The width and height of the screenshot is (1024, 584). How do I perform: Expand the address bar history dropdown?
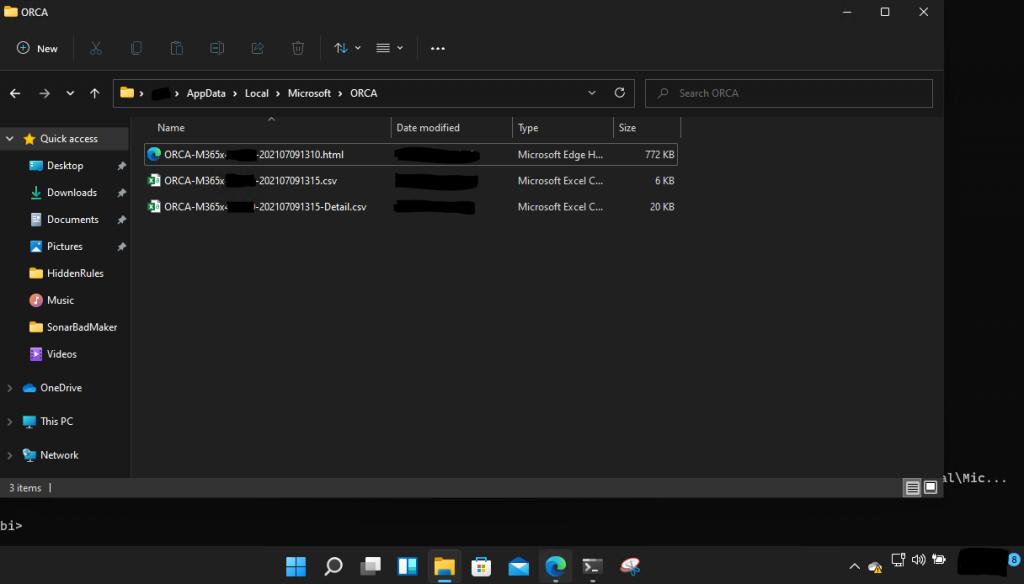click(592, 93)
